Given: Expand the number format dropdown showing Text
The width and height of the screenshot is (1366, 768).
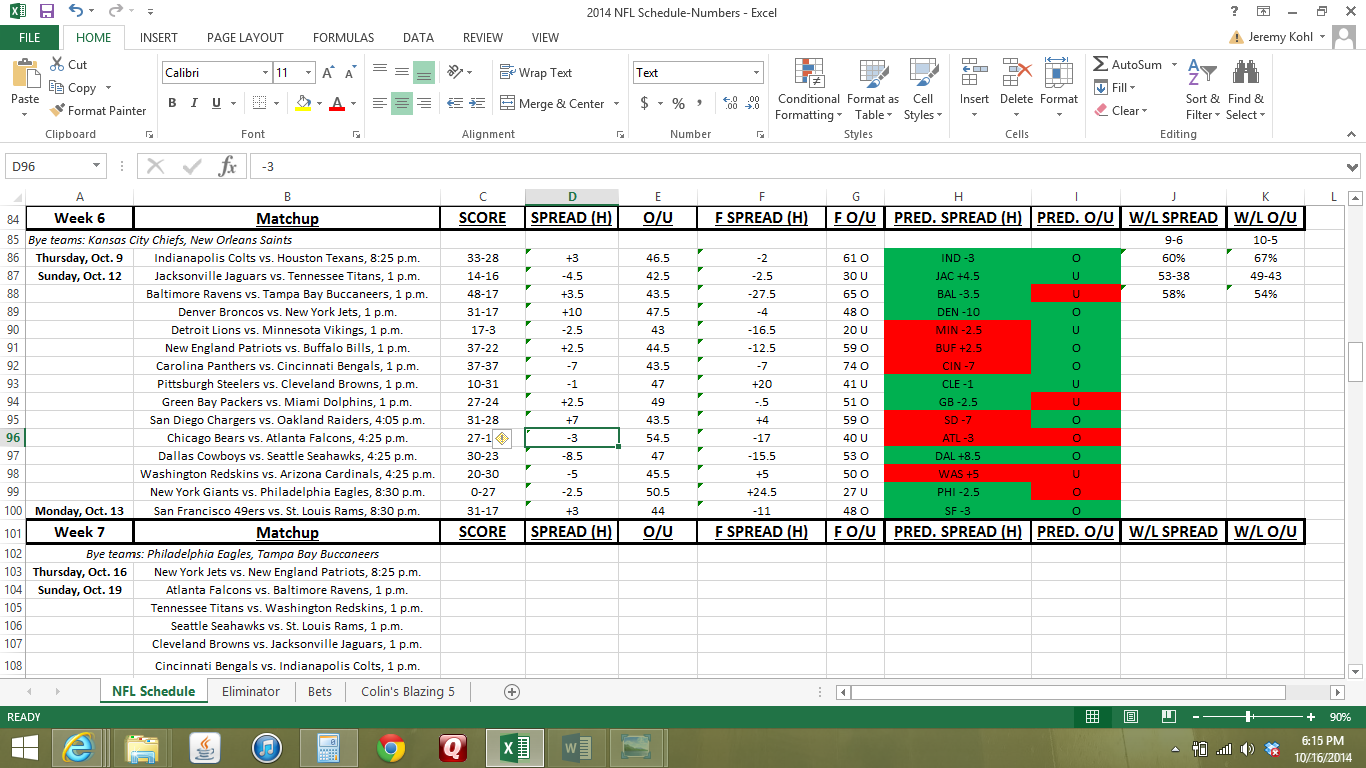Looking at the screenshot, I should [x=756, y=73].
